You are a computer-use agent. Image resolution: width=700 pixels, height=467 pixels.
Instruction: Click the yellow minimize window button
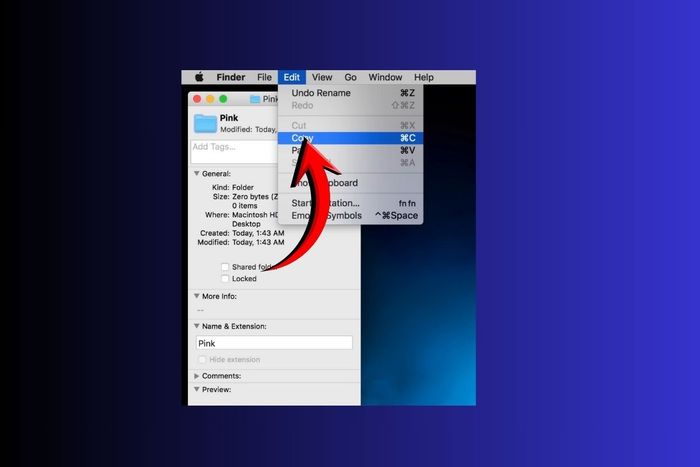coord(210,99)
